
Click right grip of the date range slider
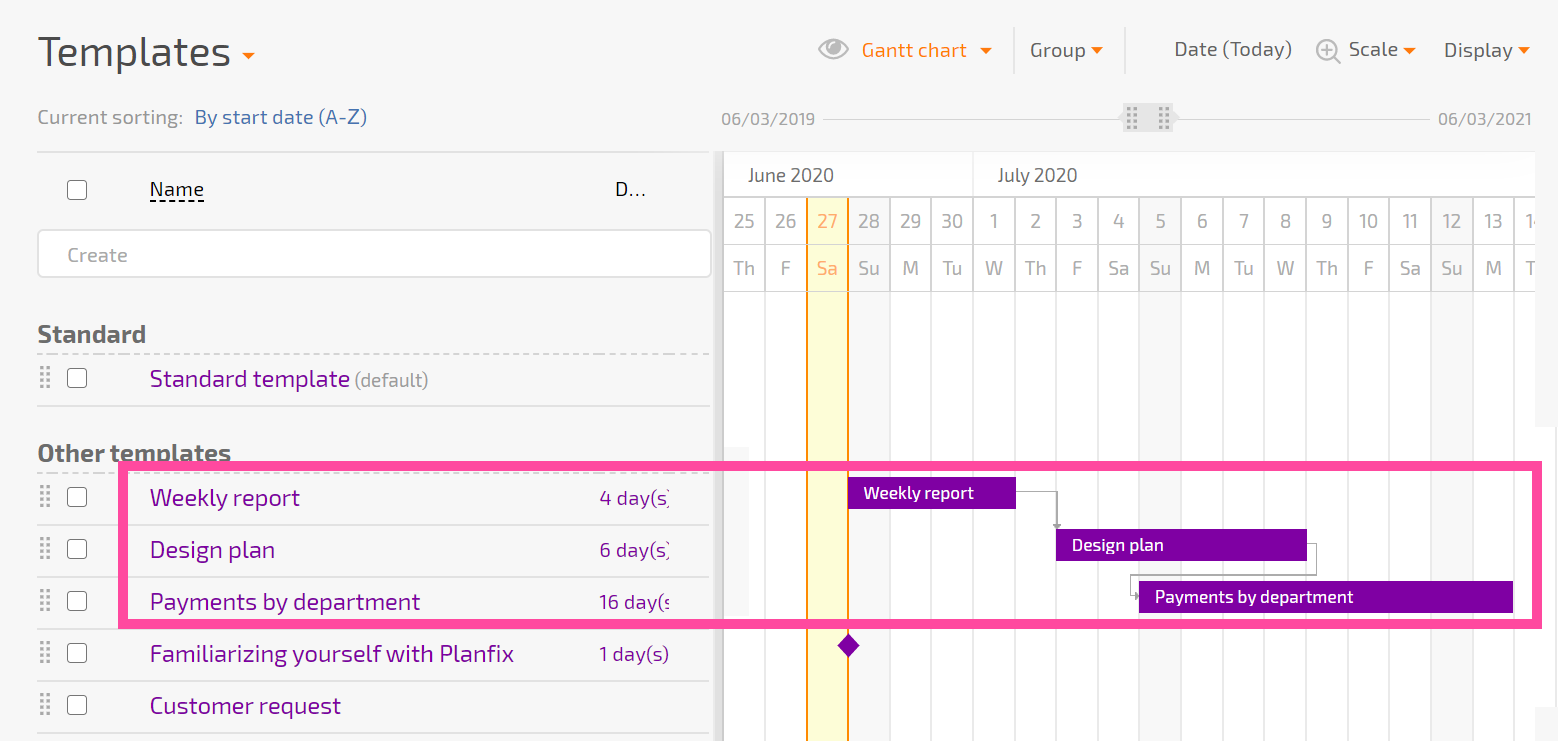pos(1164,119)
